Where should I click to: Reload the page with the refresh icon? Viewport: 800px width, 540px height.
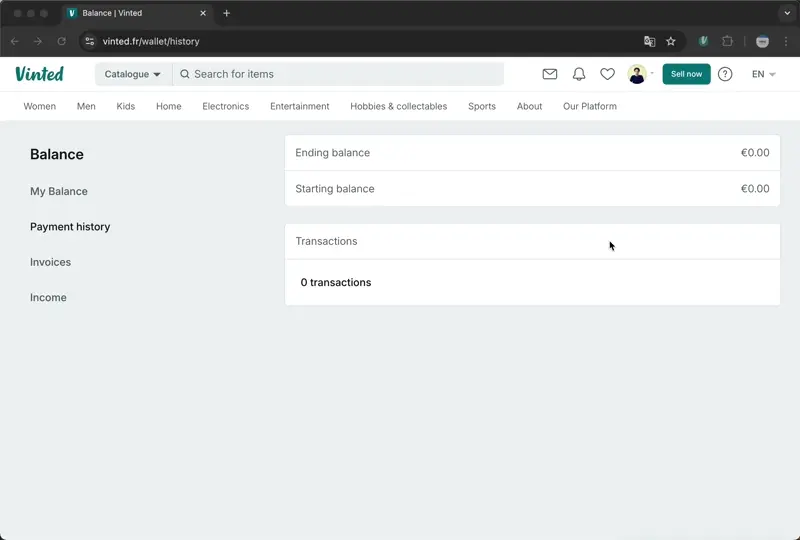click(62, 41)
